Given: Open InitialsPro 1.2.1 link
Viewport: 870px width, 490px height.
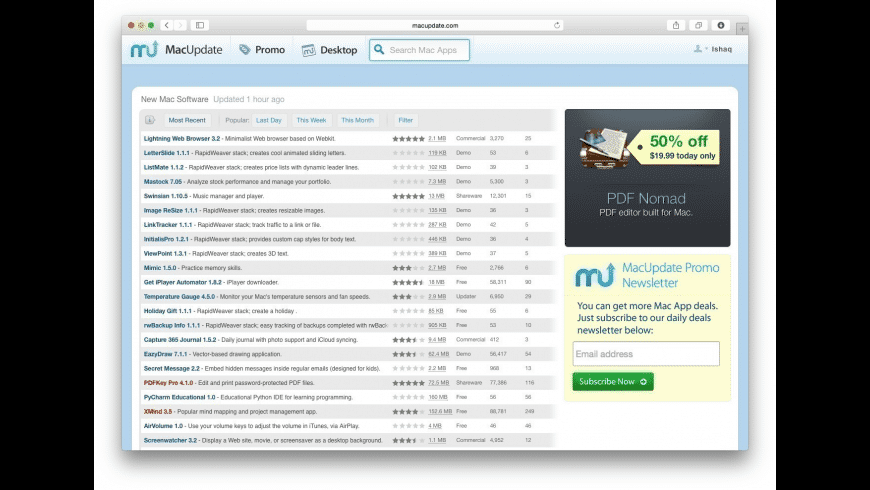Looking at the screenshot, I should tap(166, 239).
